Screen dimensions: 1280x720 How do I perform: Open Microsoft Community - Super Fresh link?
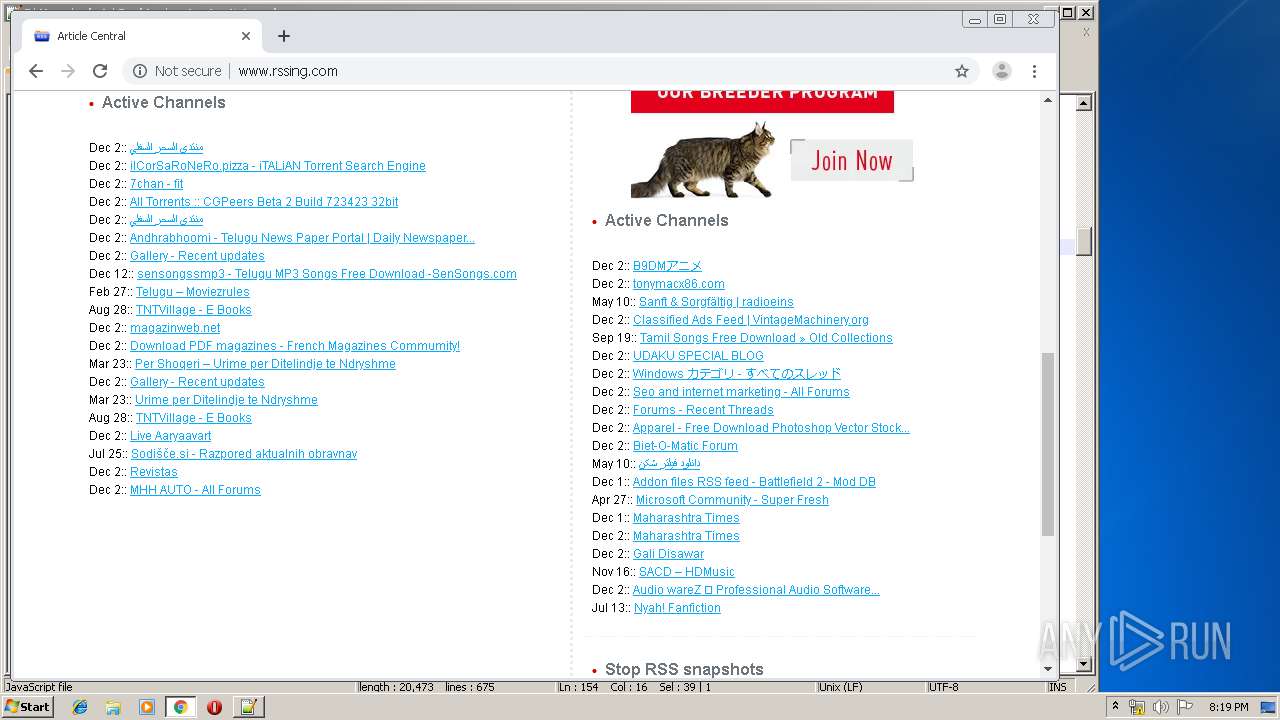point(732,500)
